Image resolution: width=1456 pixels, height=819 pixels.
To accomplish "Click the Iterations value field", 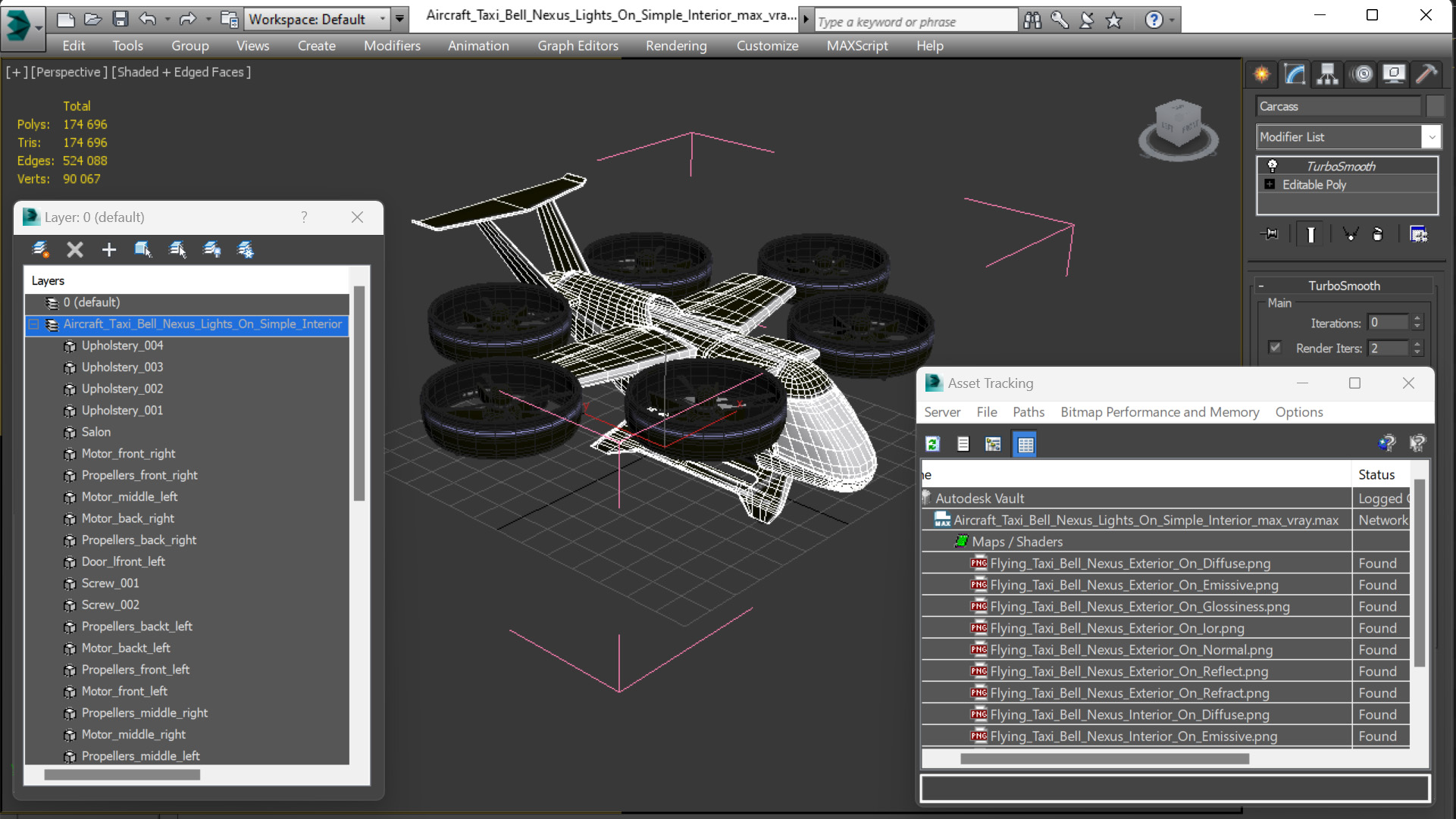I will click(x=1388, y=323).
